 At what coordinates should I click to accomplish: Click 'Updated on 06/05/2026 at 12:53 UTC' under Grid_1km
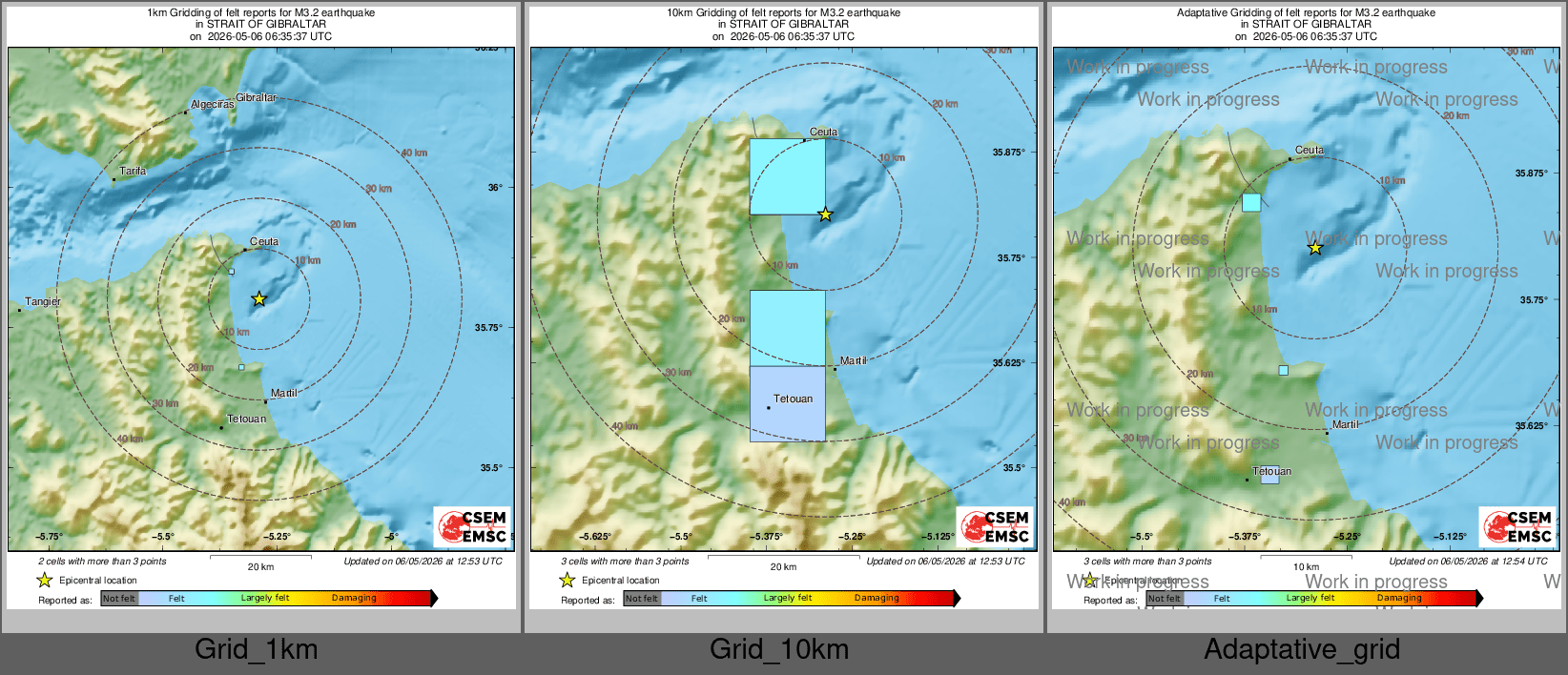click(423, 561)
